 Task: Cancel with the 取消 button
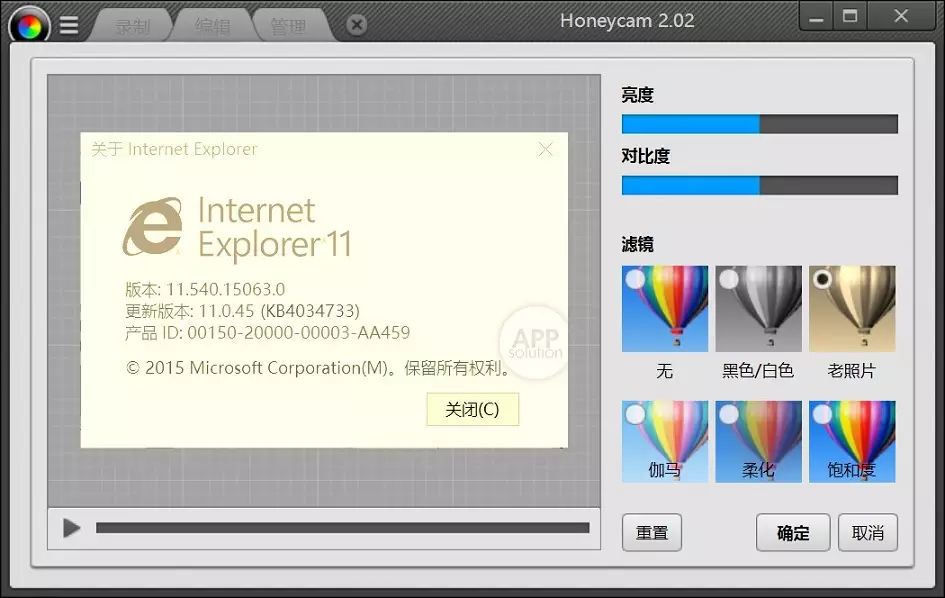(868, 532)
